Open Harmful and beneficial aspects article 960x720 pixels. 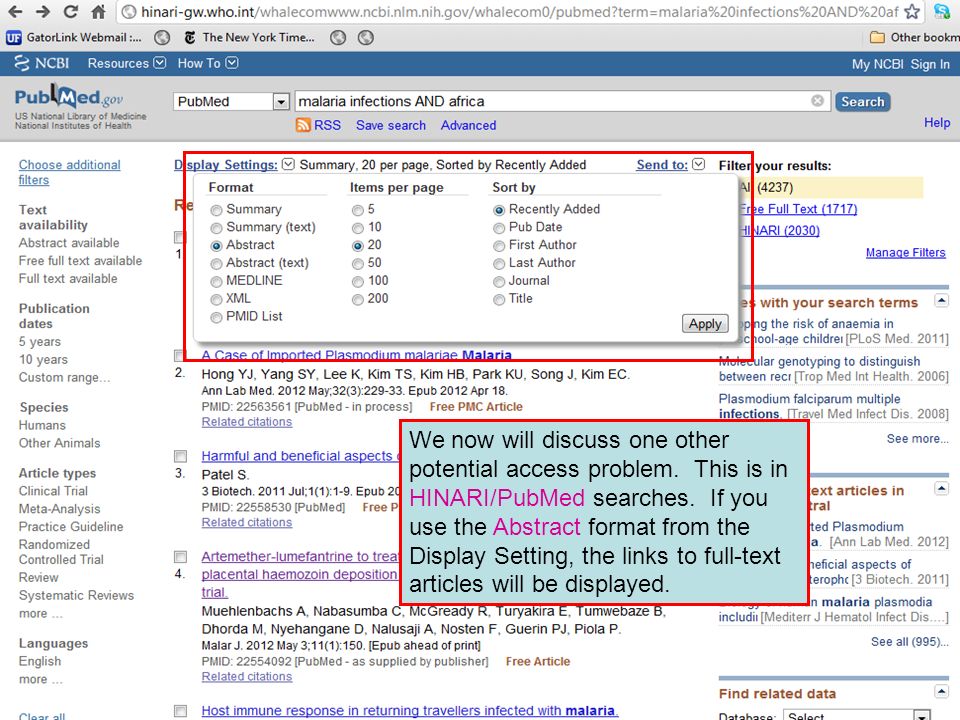[300, 456]
